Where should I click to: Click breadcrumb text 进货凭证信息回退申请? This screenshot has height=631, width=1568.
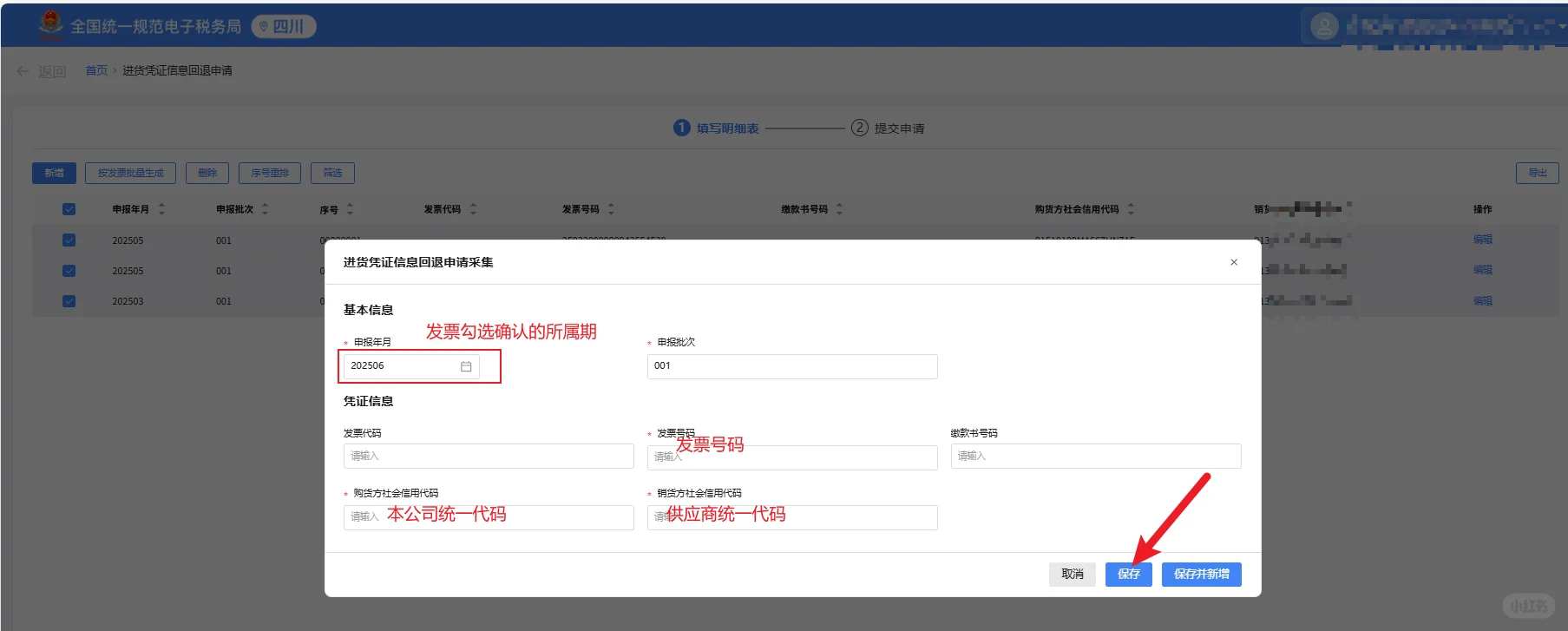coord(177,70)
